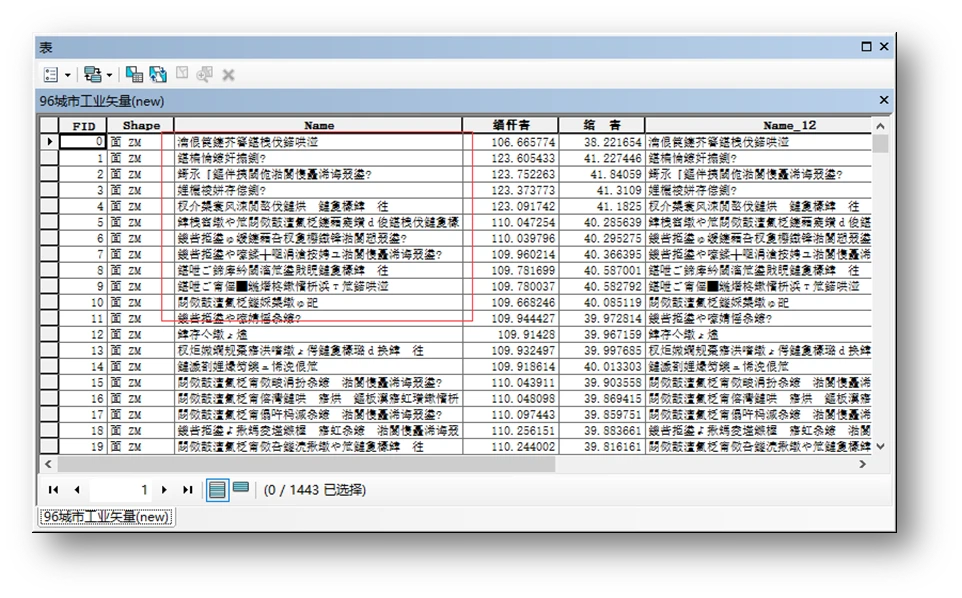Click the cell with value 39.869415
Screen dimensions: 962x598
tap(601, 399)
